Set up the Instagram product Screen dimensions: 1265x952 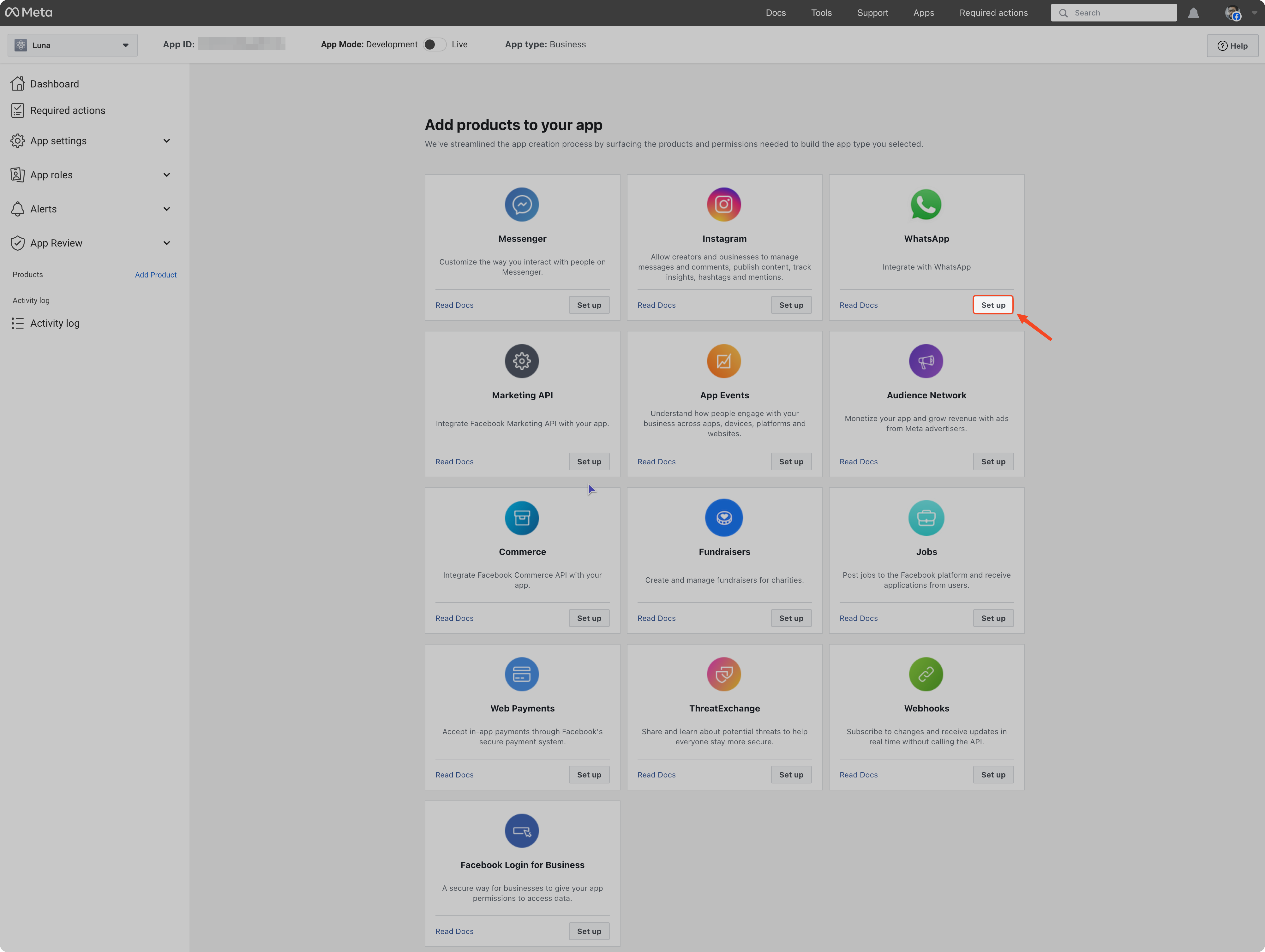(x=791, y=305)
